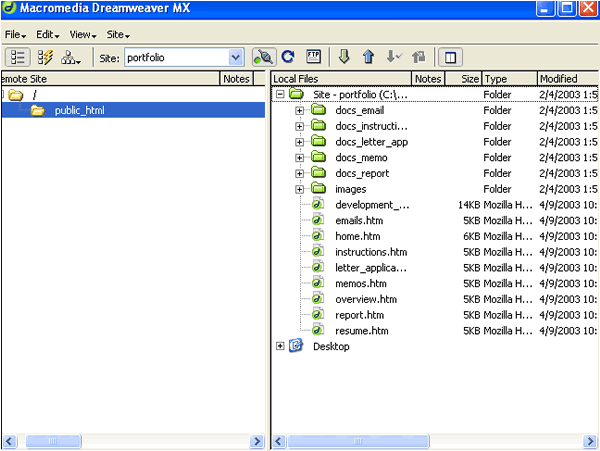The width and height of the screenshot is (600, 451).
Task: Open the Site portfolio dropdown
Action: (236, 58)
